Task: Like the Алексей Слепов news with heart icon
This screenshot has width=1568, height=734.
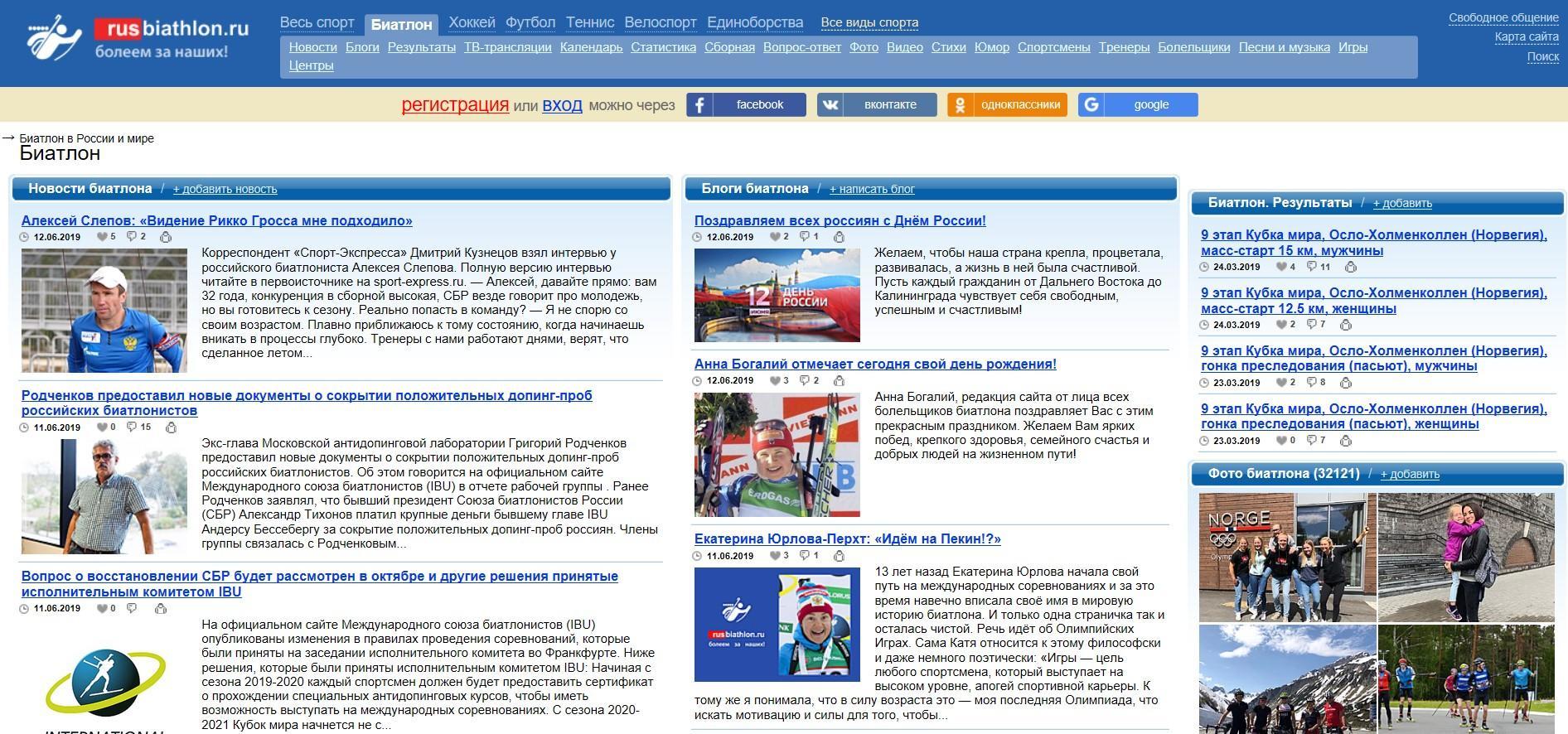Action: click(x=103, y=237)
